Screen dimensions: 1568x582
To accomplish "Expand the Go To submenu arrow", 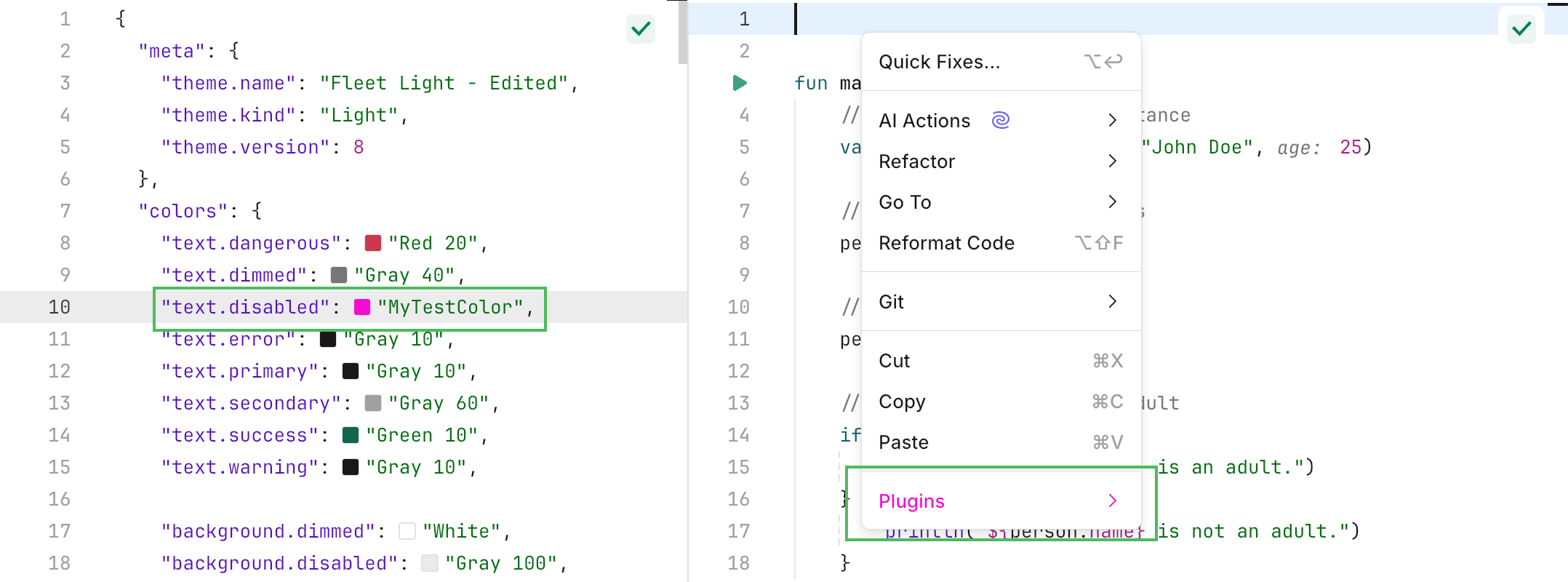I will click(1112, 202).
